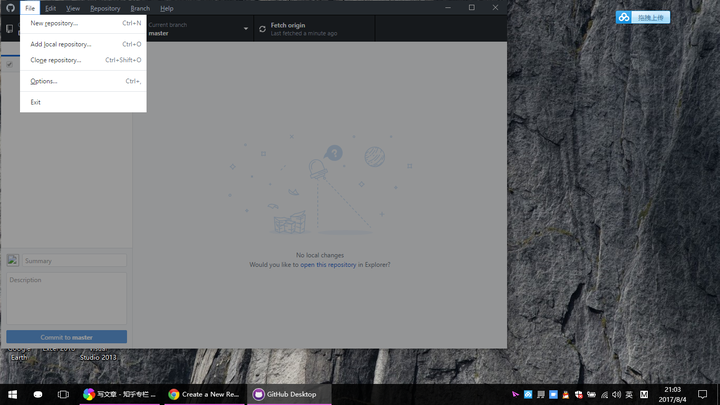Viewport: 720px width, 405px height.
Task: Open the Repository menu
Action: click(x=105, y=8)
